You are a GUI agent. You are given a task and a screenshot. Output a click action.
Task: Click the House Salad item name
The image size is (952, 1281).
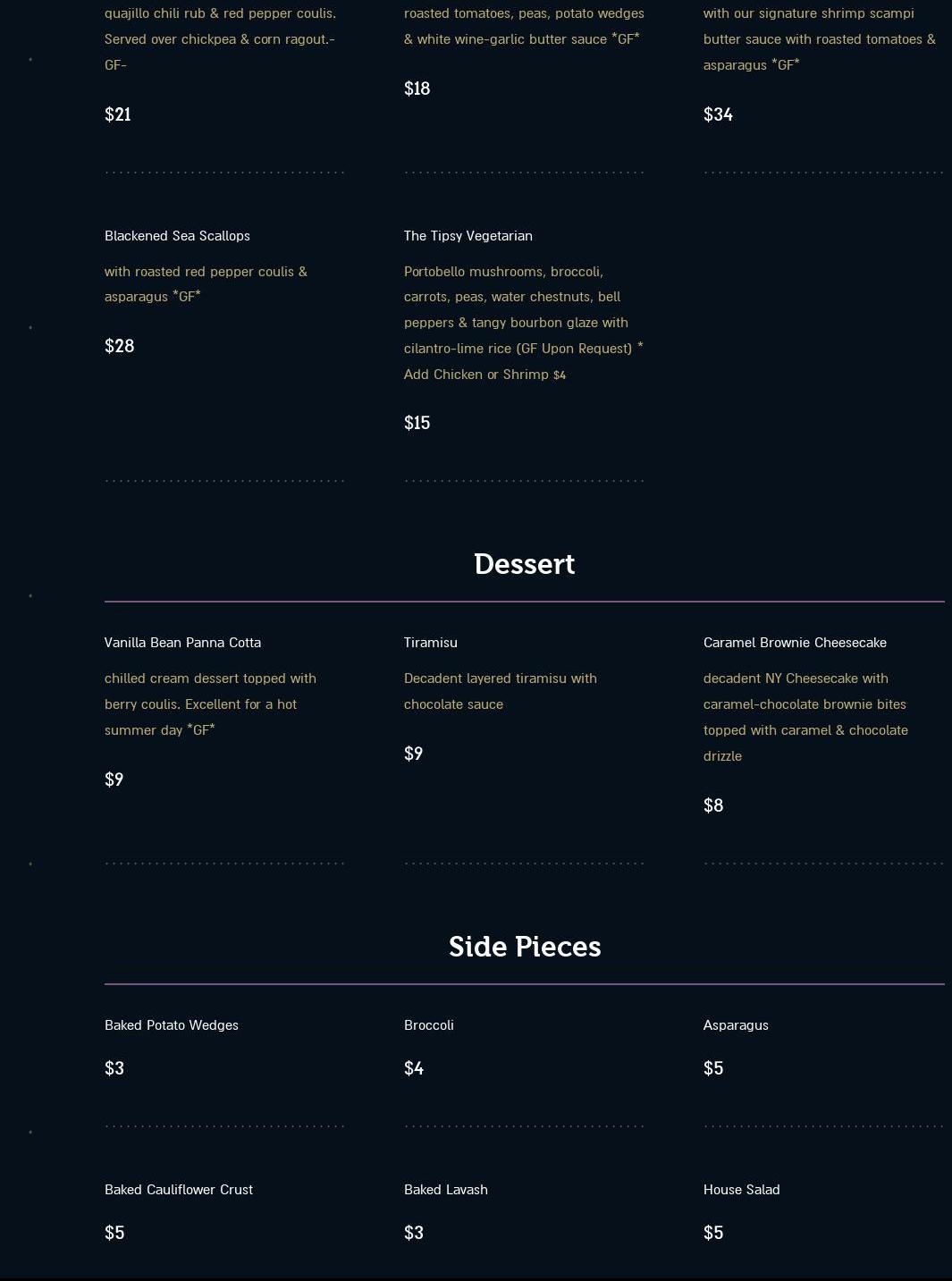point(741,1190)
